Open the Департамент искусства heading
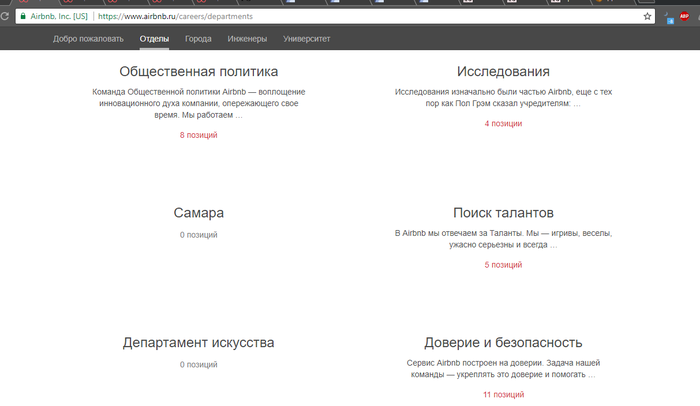The image size is (700, 406). 198,343
